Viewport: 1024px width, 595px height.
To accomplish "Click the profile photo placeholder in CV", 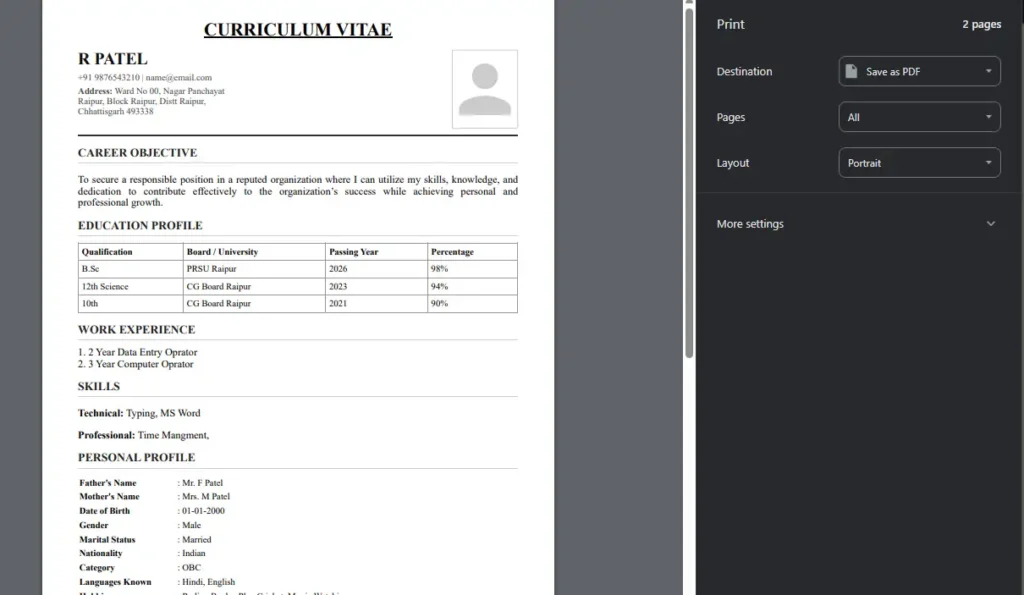I will tap(485, 89).
